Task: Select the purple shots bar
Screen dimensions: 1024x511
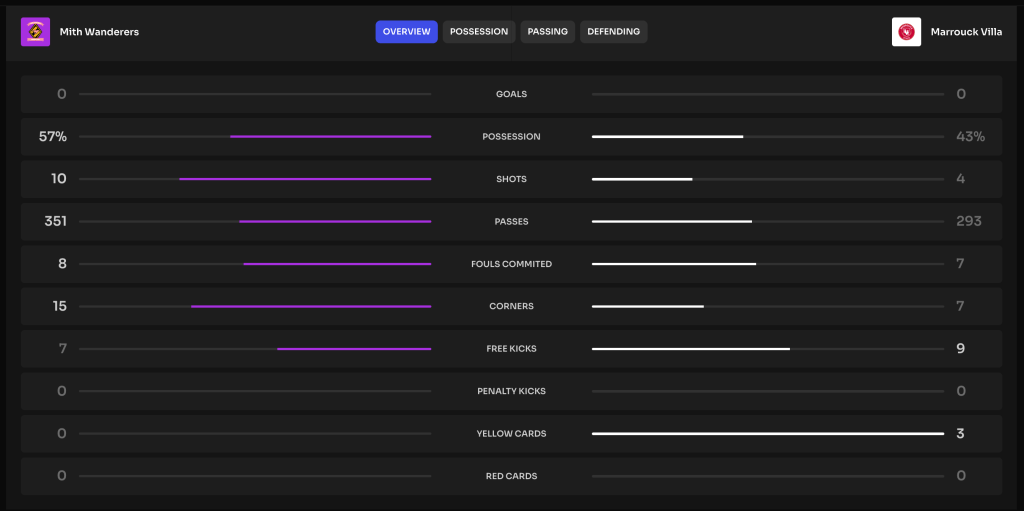Action: (x=305, y=179)
